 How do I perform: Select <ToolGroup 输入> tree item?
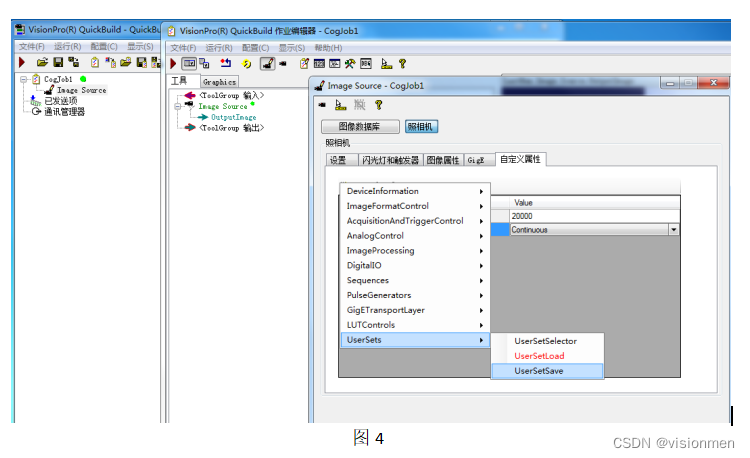[x=232, y=96]
